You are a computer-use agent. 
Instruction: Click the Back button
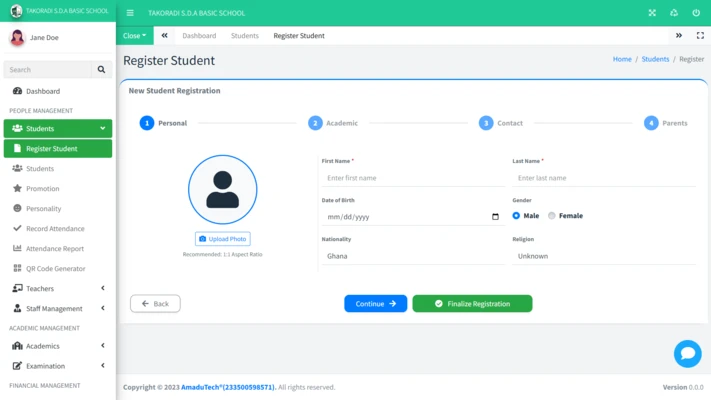coord(155,303)
